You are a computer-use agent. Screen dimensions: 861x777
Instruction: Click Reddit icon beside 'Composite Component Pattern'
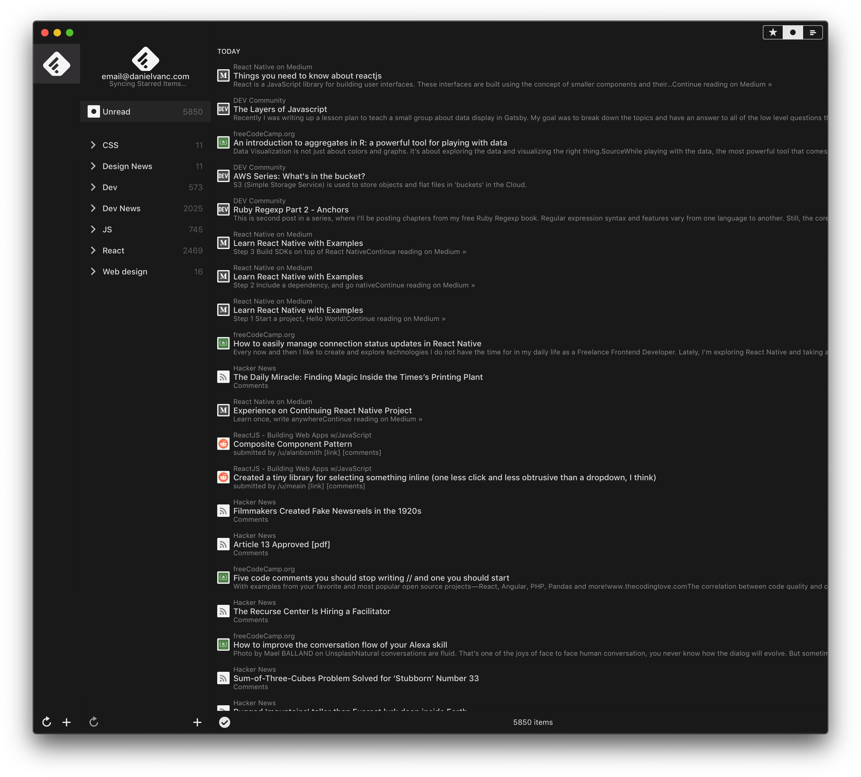coord(223,444)
